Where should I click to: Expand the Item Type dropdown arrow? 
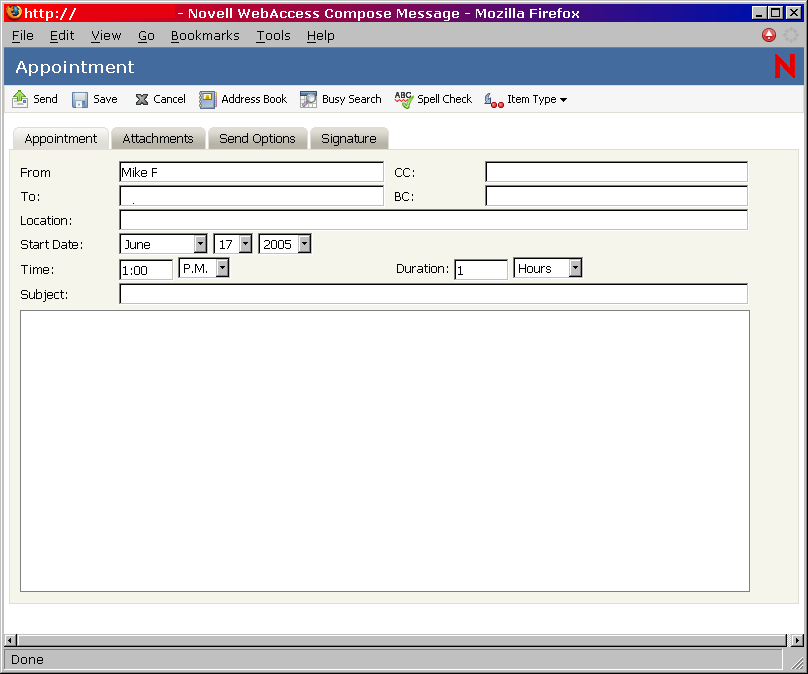pos(563,100)
